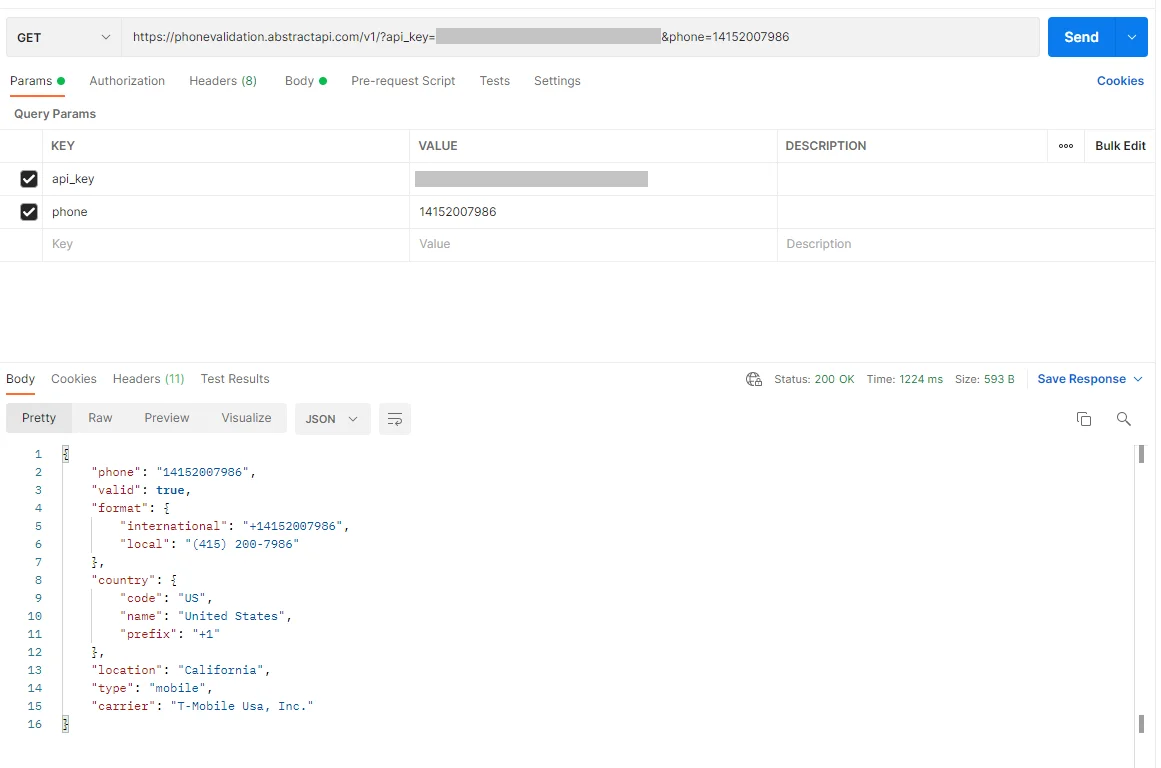This screenshot has height=768, width=1161.
Task: Switch to the Authorization tab
Action: point(127,81)
